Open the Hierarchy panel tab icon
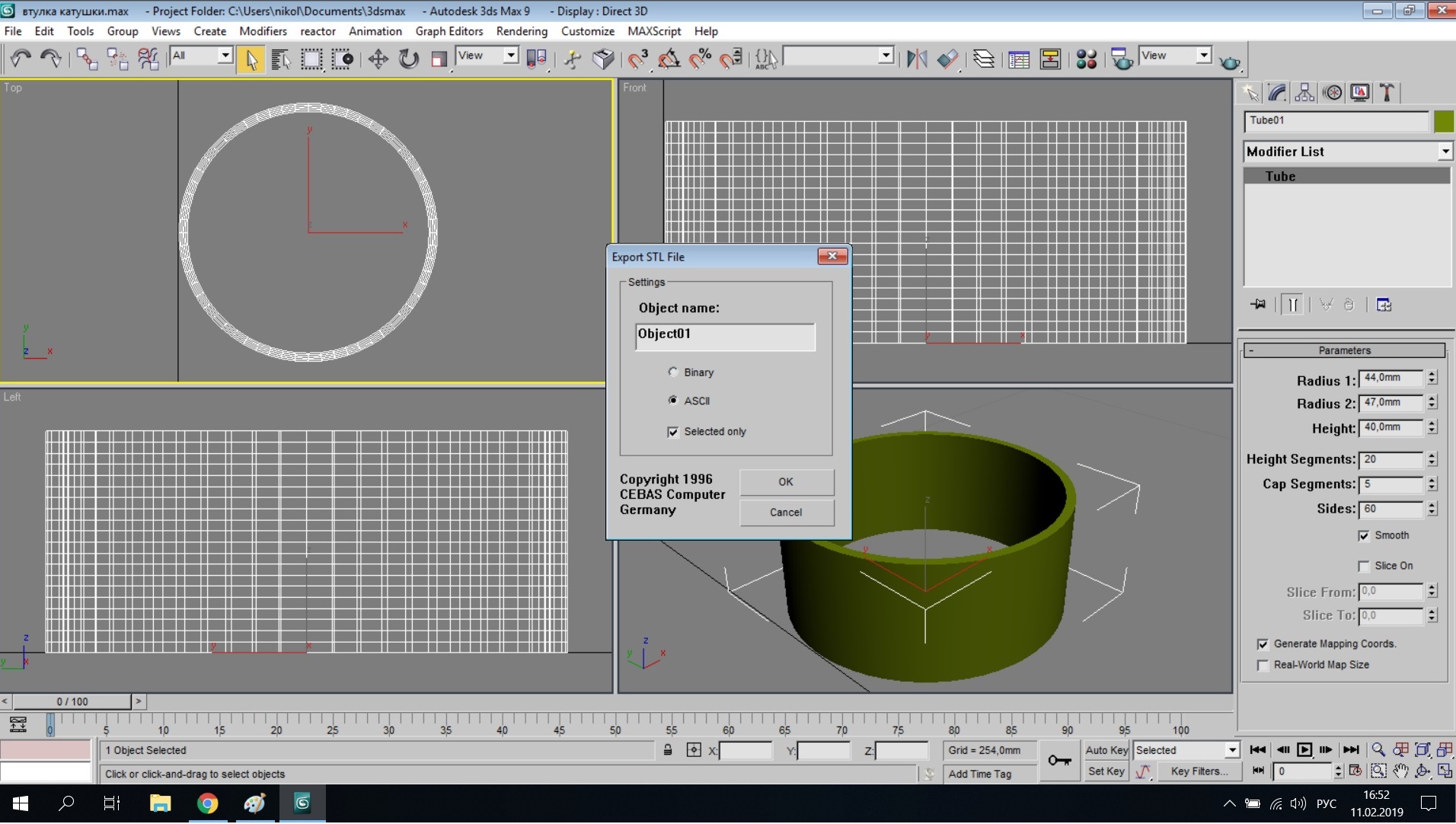The height and width of the screenshot is (824, 1456). coord(1304,93)
